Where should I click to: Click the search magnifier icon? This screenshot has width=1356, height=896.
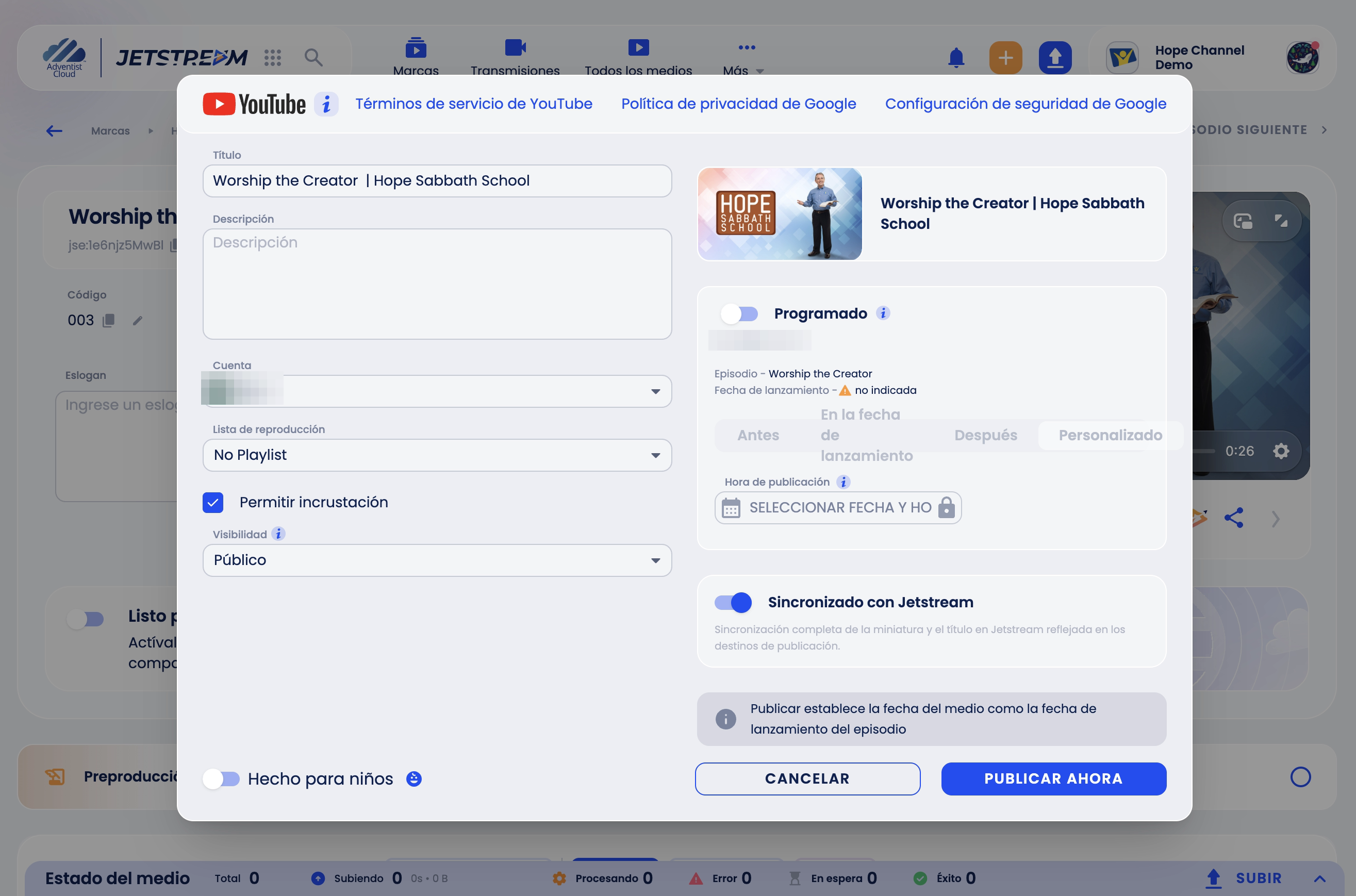click(313, 57)
